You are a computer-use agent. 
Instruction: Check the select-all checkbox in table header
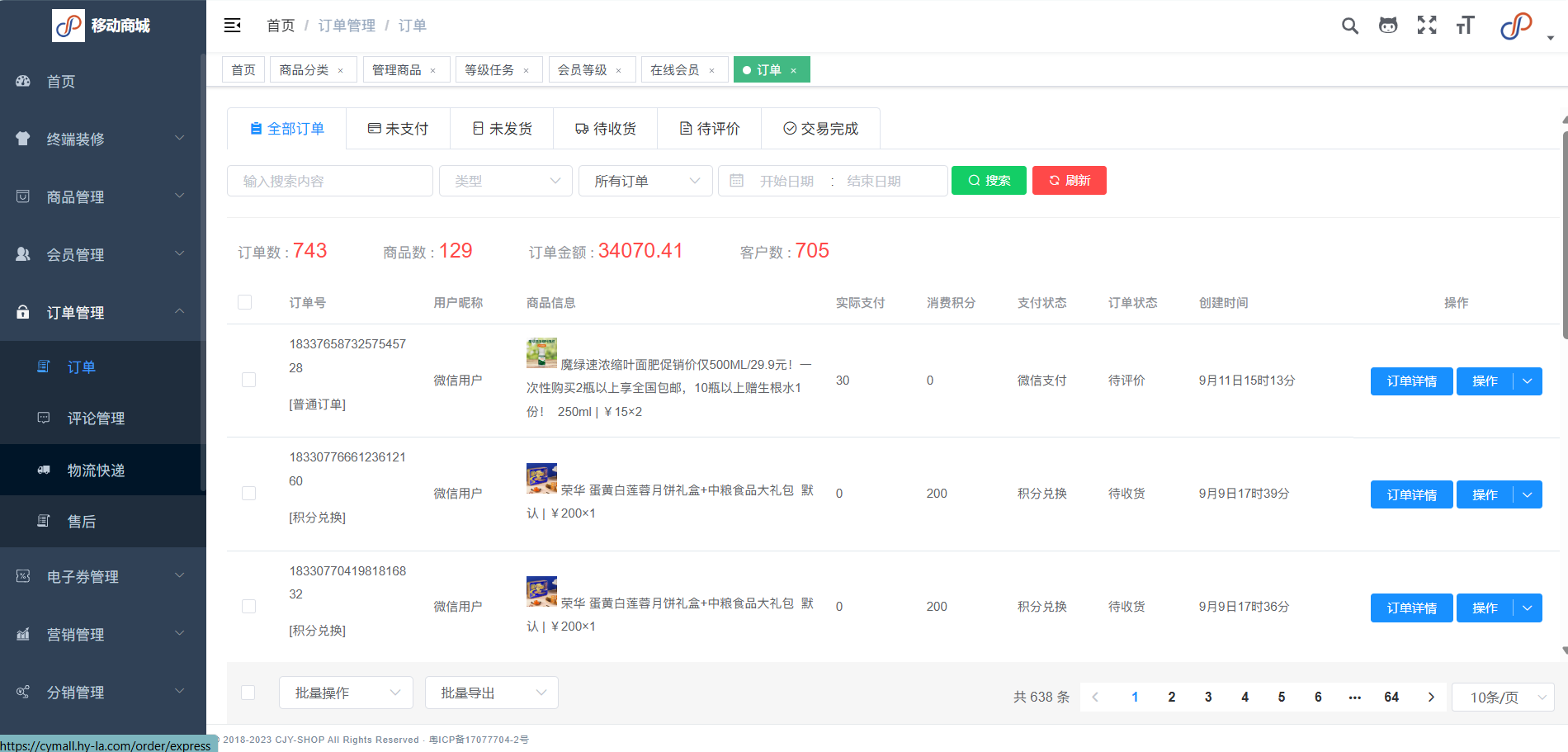245,302
